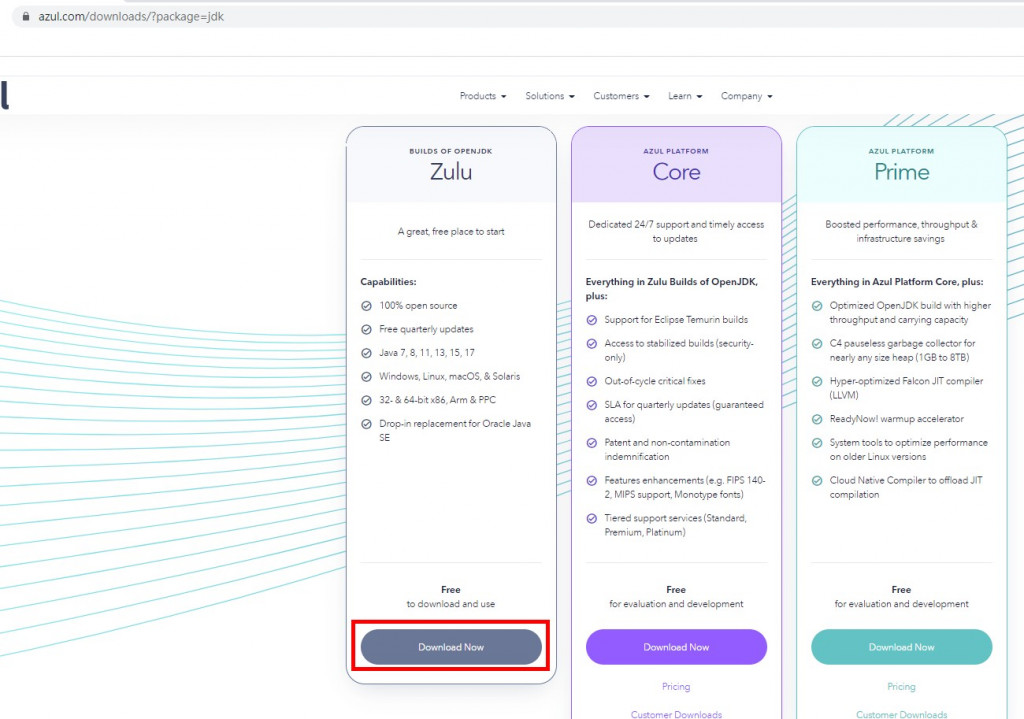Click 'for evaluation and development' under Core
This screenshot has width=1024, height=719.
coord(676,604)
